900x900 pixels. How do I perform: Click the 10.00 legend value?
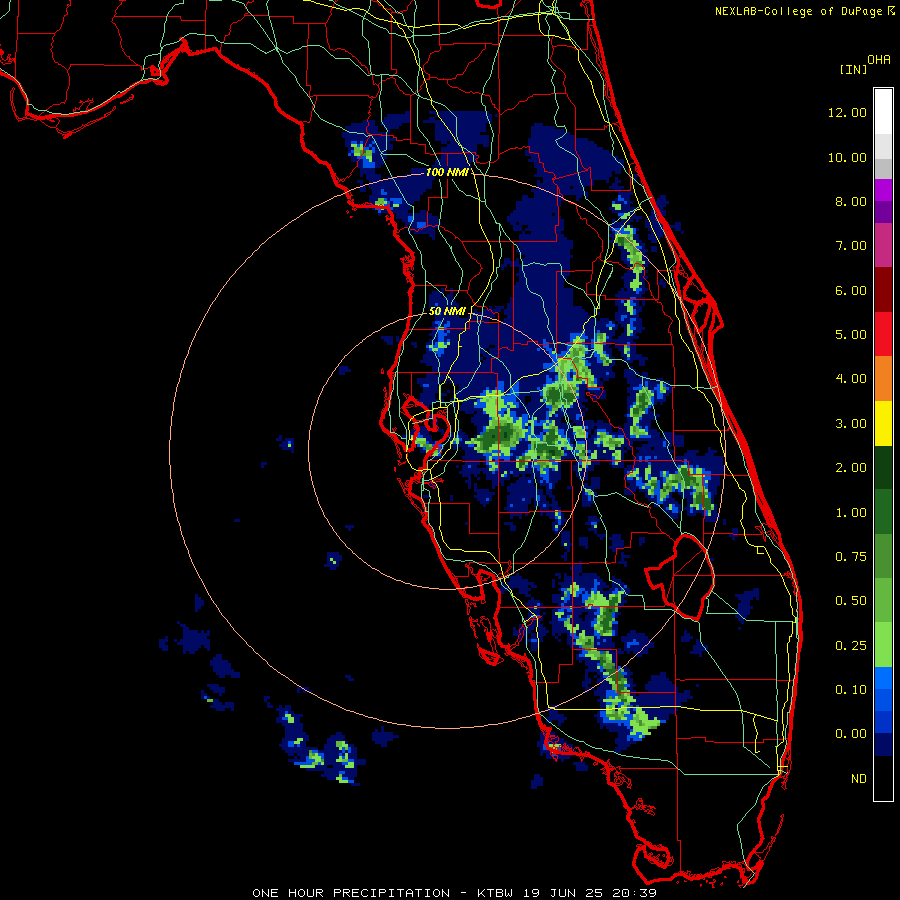pyautogui.click(x=847, y=157)
